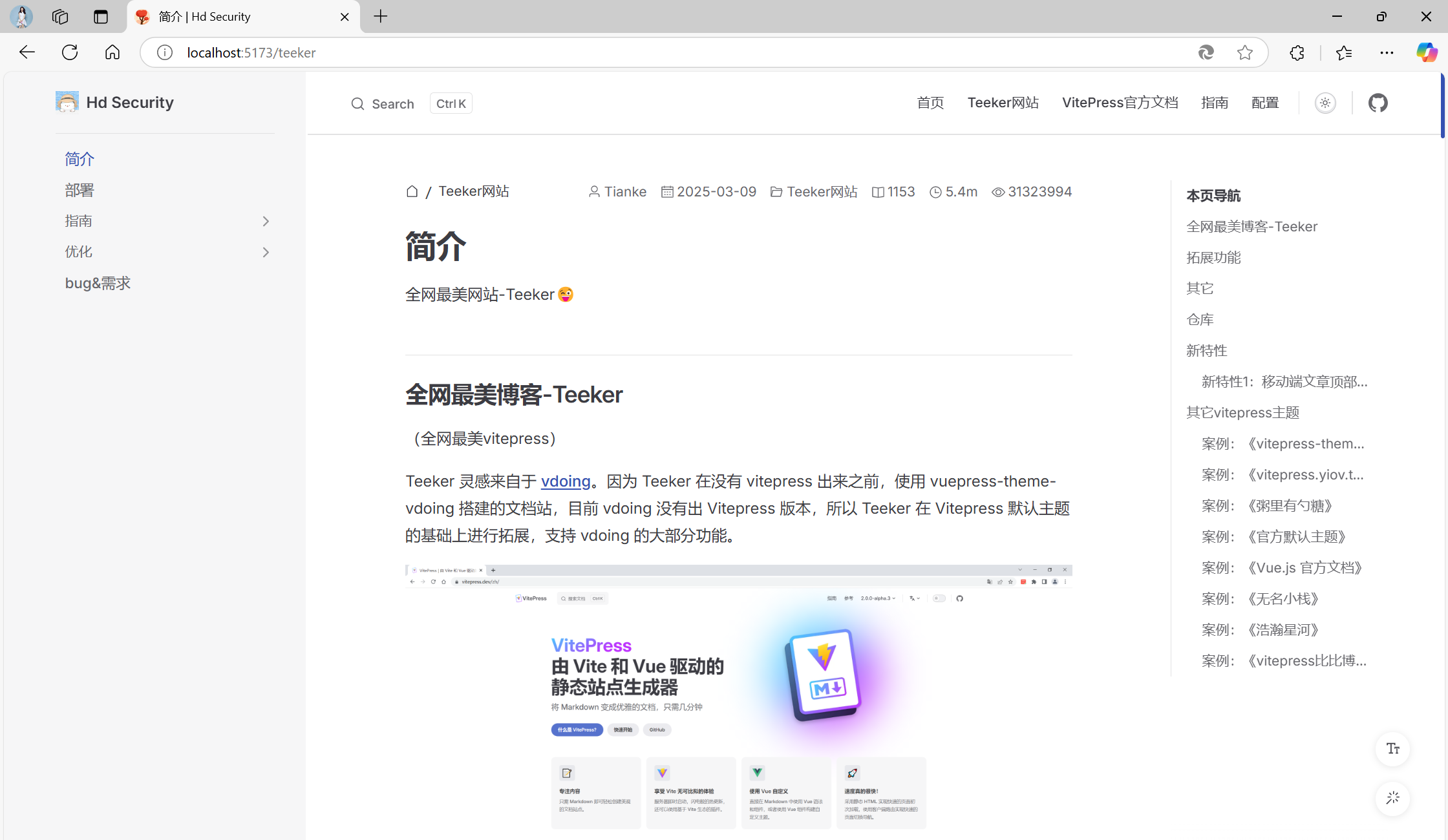1448x840 pixels.
Task: Jump to 其它 outline entry
Action: coord(1200,288)
